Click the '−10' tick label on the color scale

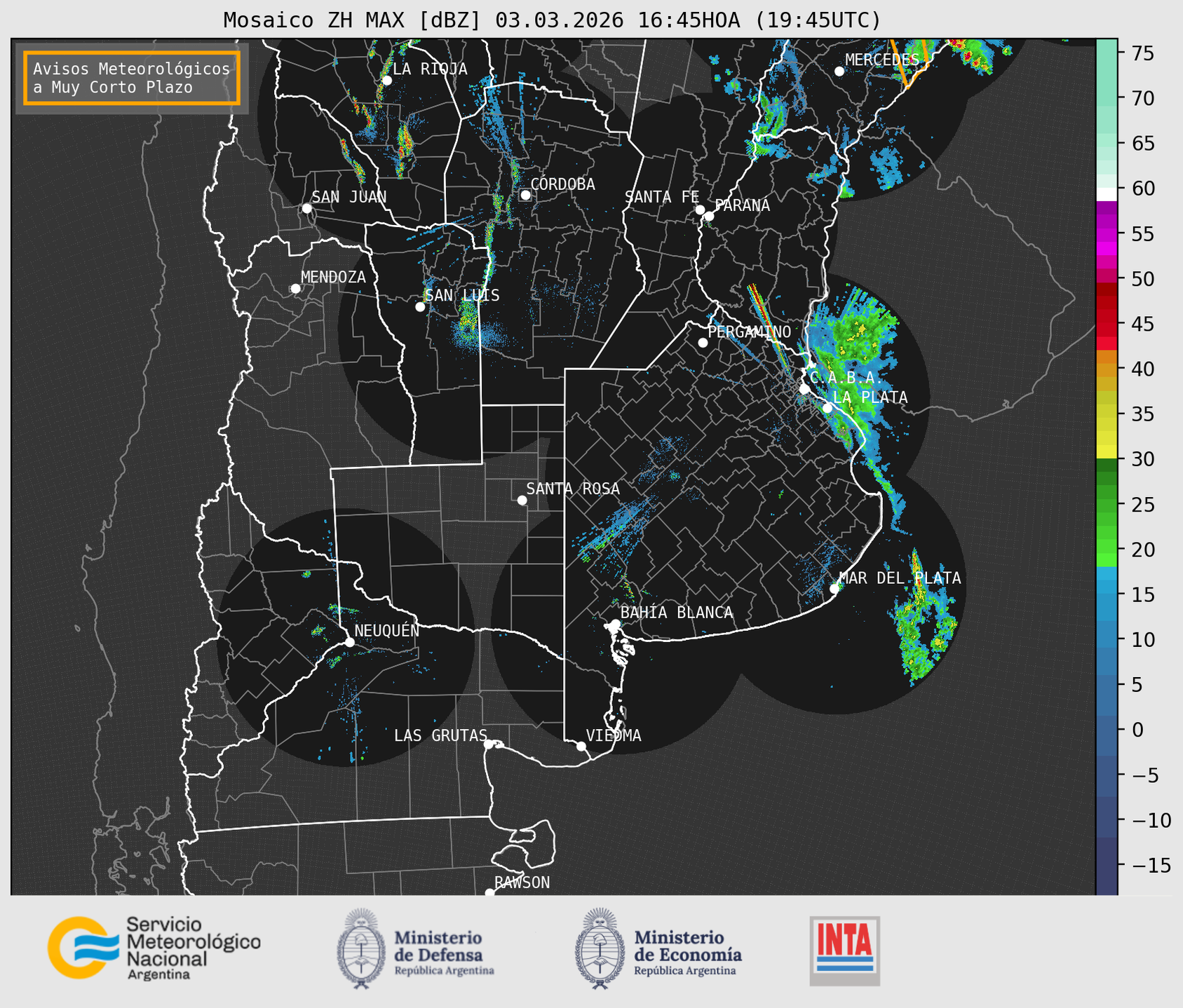(x=1151, y=819)
